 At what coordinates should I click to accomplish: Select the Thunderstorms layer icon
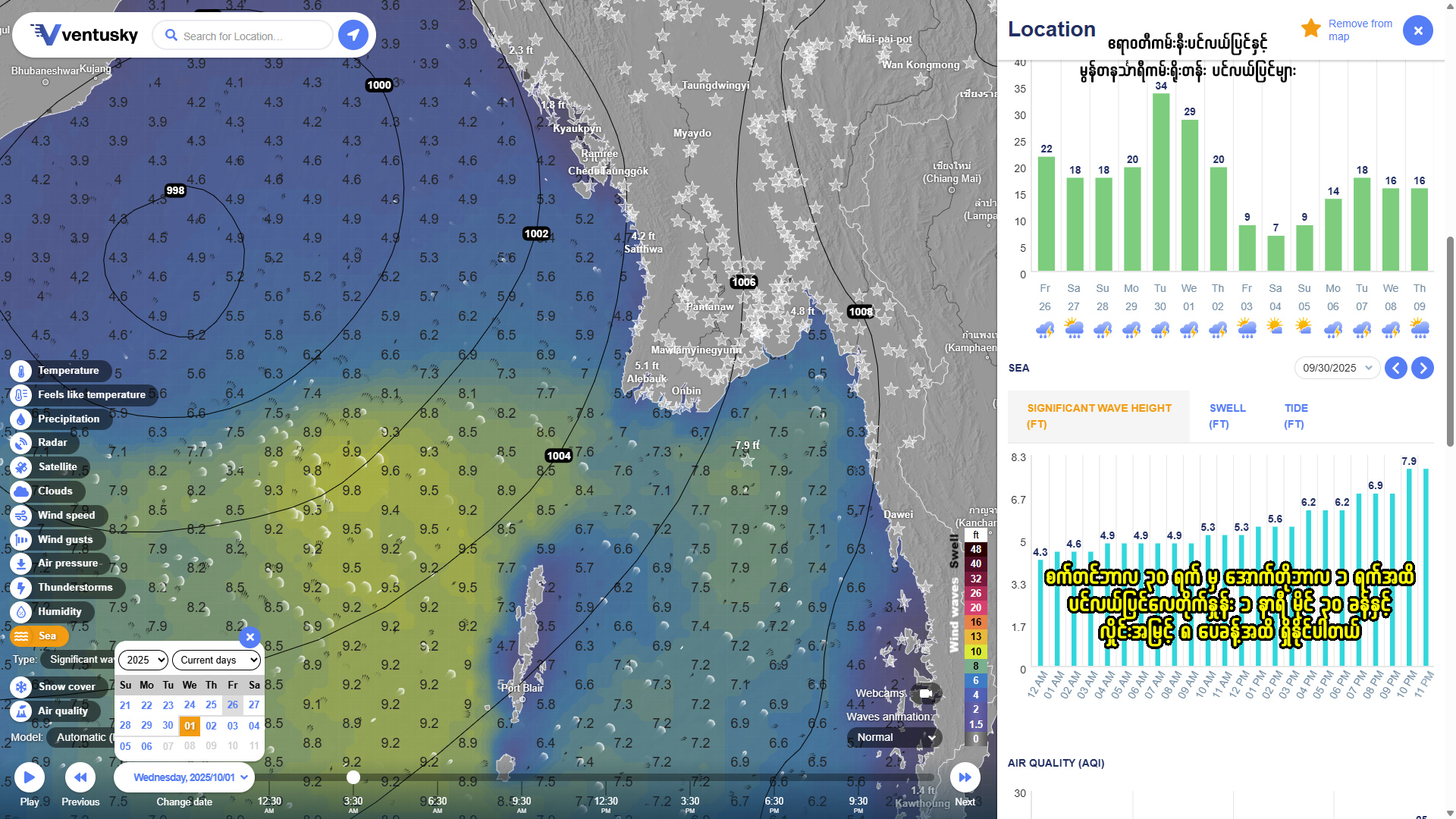(x=21, y=588)
